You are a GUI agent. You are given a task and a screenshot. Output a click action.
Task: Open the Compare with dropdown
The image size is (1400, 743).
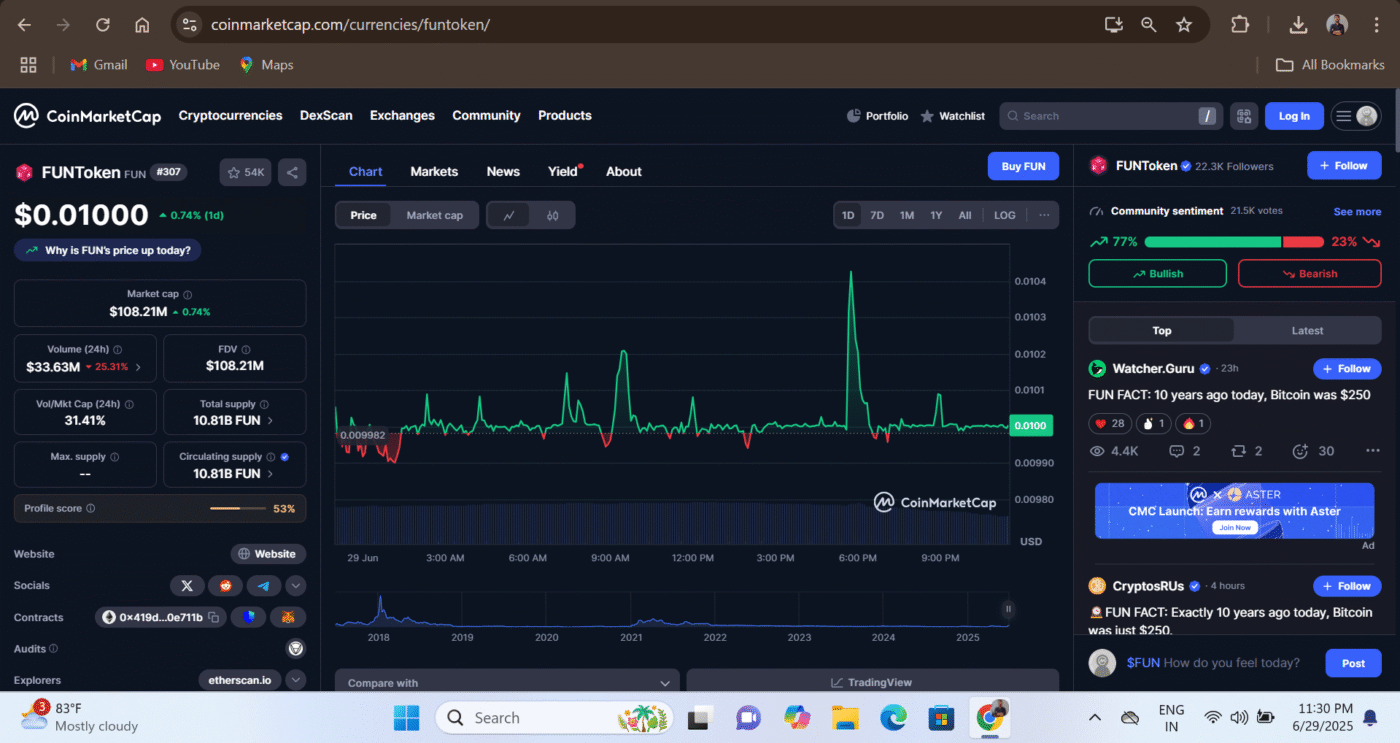507,683
